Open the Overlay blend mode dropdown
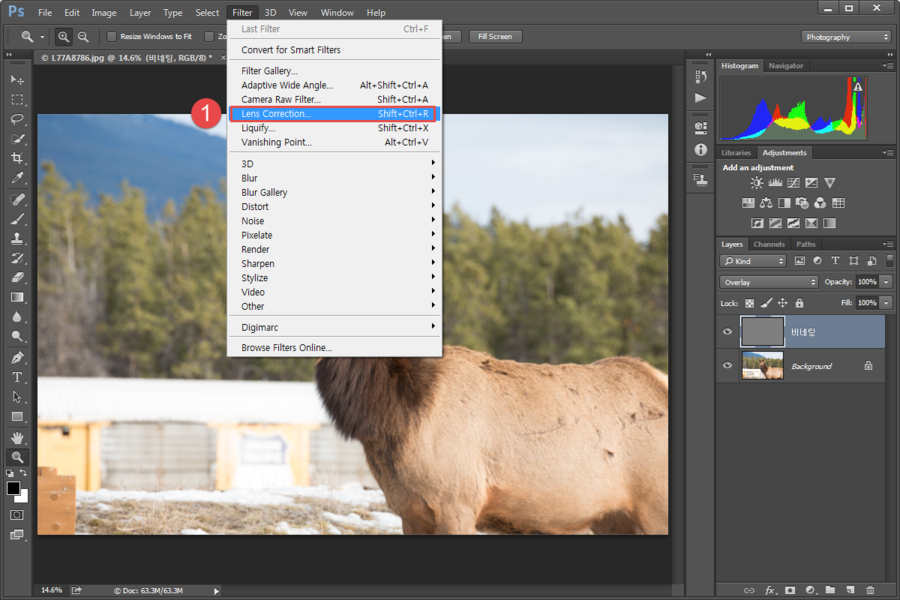The height and width of the screenshot is (600, 900). click(x=769, y=282)
